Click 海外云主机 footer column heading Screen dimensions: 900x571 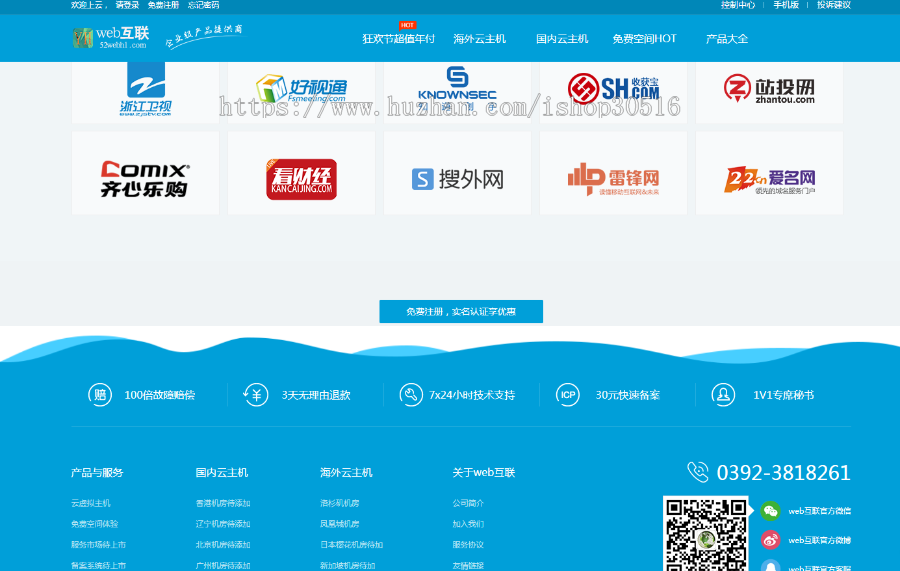(346, 473)
